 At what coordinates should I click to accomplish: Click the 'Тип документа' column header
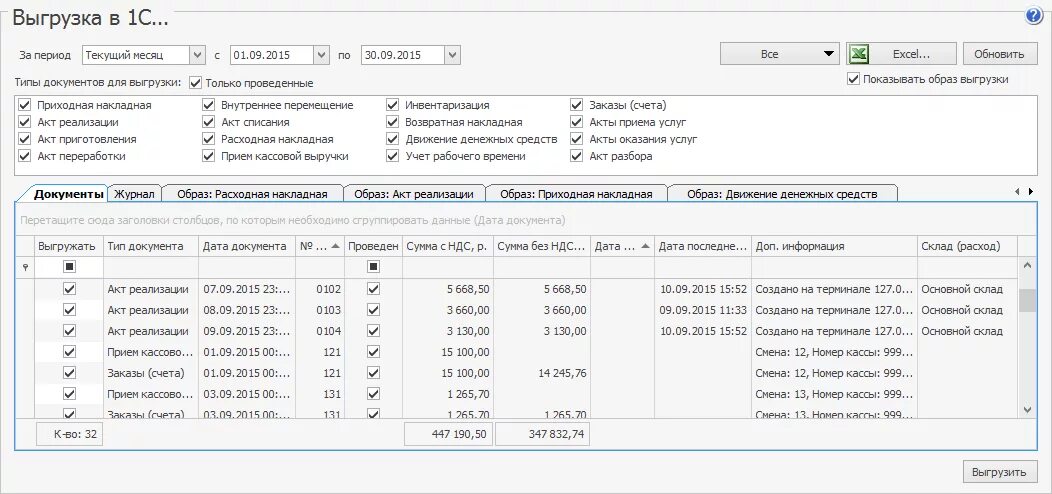(150, 246)
